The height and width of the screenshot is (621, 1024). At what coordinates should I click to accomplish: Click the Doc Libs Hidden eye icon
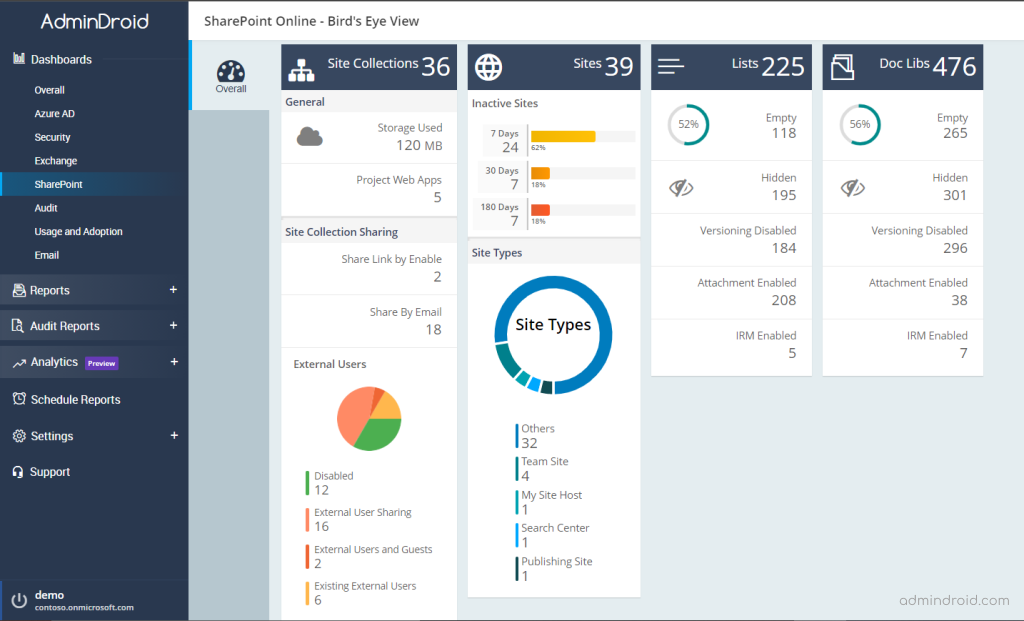coord(852,188)
